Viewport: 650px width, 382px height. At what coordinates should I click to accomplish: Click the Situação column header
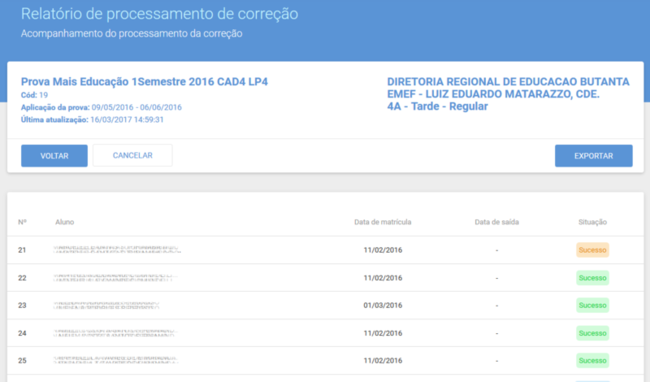(x=592, y=222)
